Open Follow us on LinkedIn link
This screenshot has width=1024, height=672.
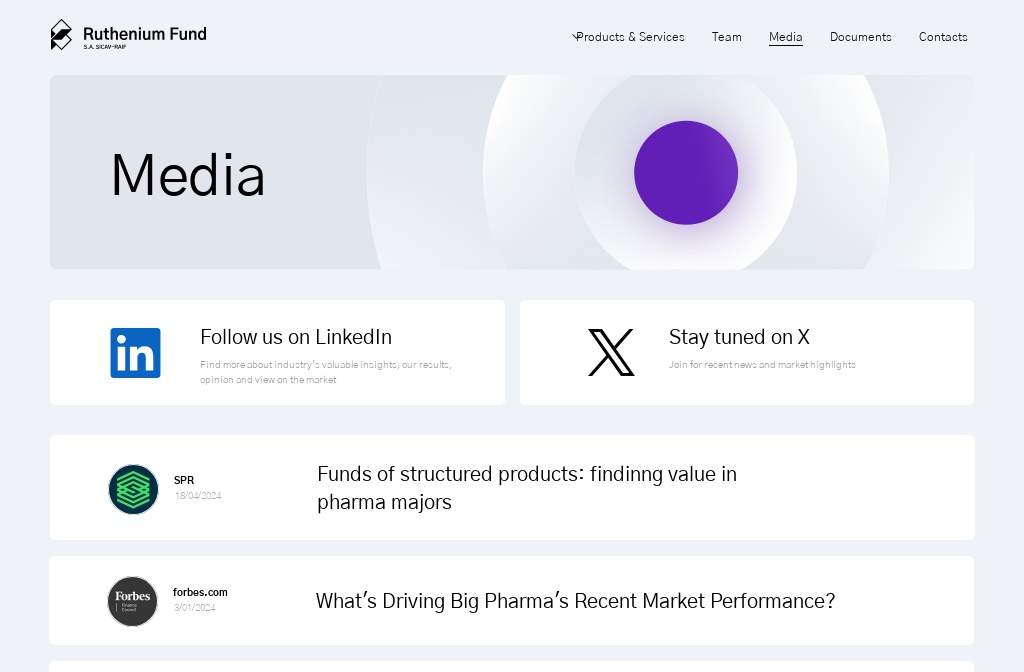(x=296, y=337)
